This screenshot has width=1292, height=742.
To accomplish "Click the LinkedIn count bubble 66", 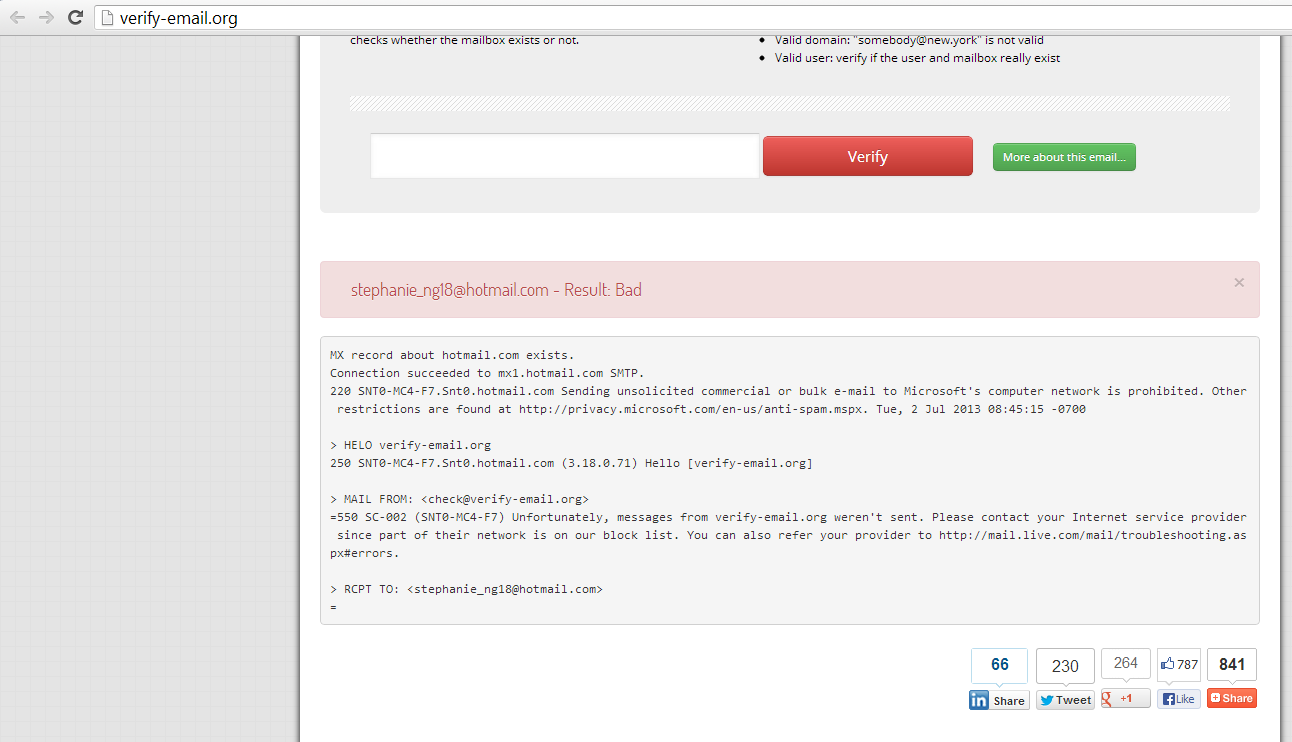I will (x=1000, y=665).
